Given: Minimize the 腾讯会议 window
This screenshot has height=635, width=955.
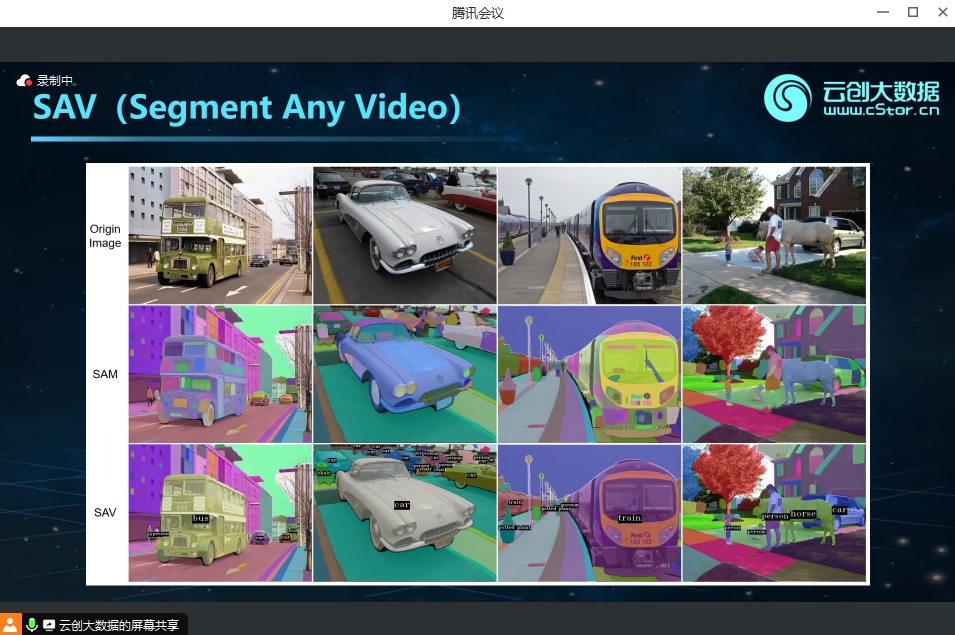Looking at the screenshot, I should [881, 12].
